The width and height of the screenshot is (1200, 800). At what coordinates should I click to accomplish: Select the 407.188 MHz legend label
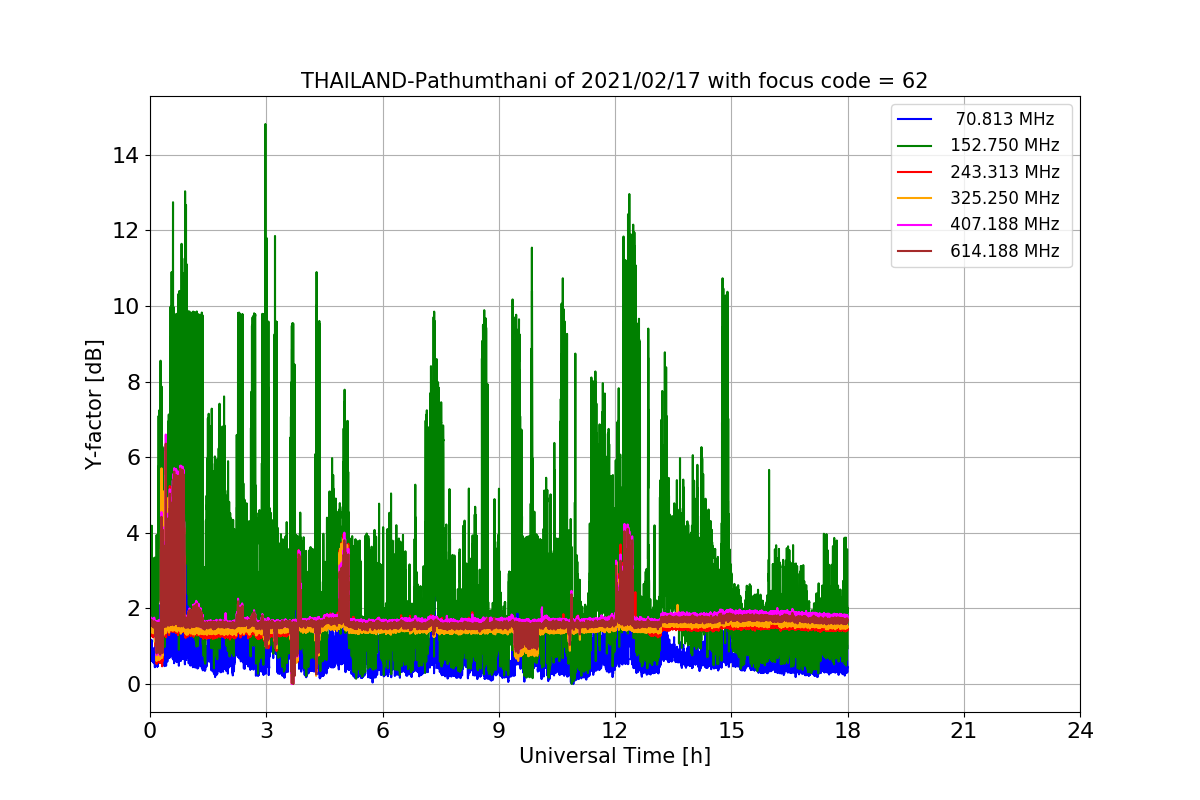(x=1004, y=225)
